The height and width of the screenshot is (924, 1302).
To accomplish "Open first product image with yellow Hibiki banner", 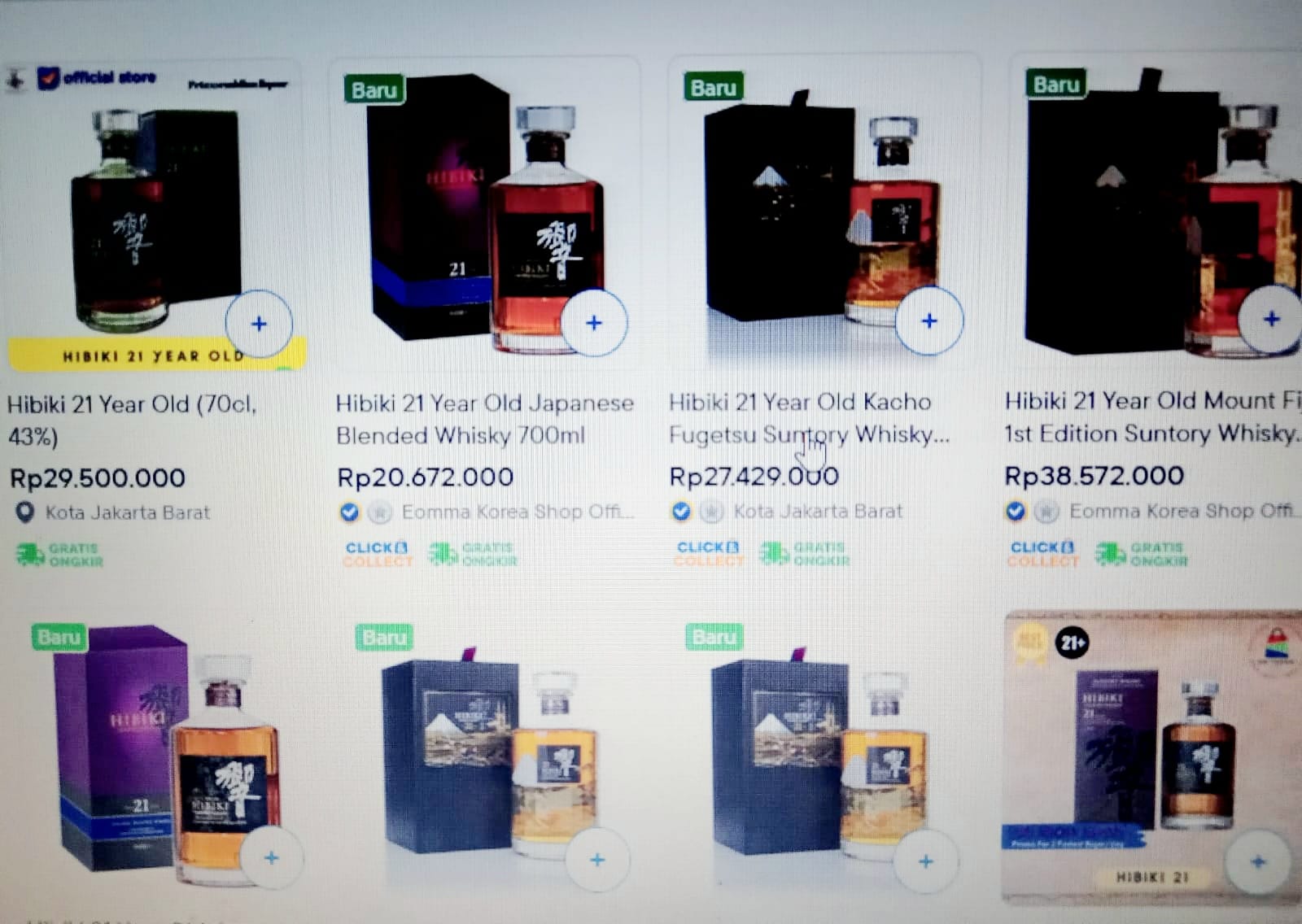I will tap(155, 220).
